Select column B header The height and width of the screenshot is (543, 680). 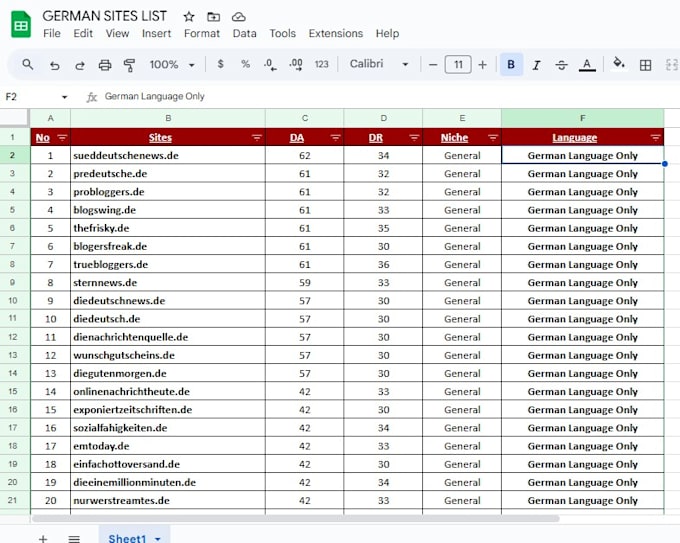[168, 118]
